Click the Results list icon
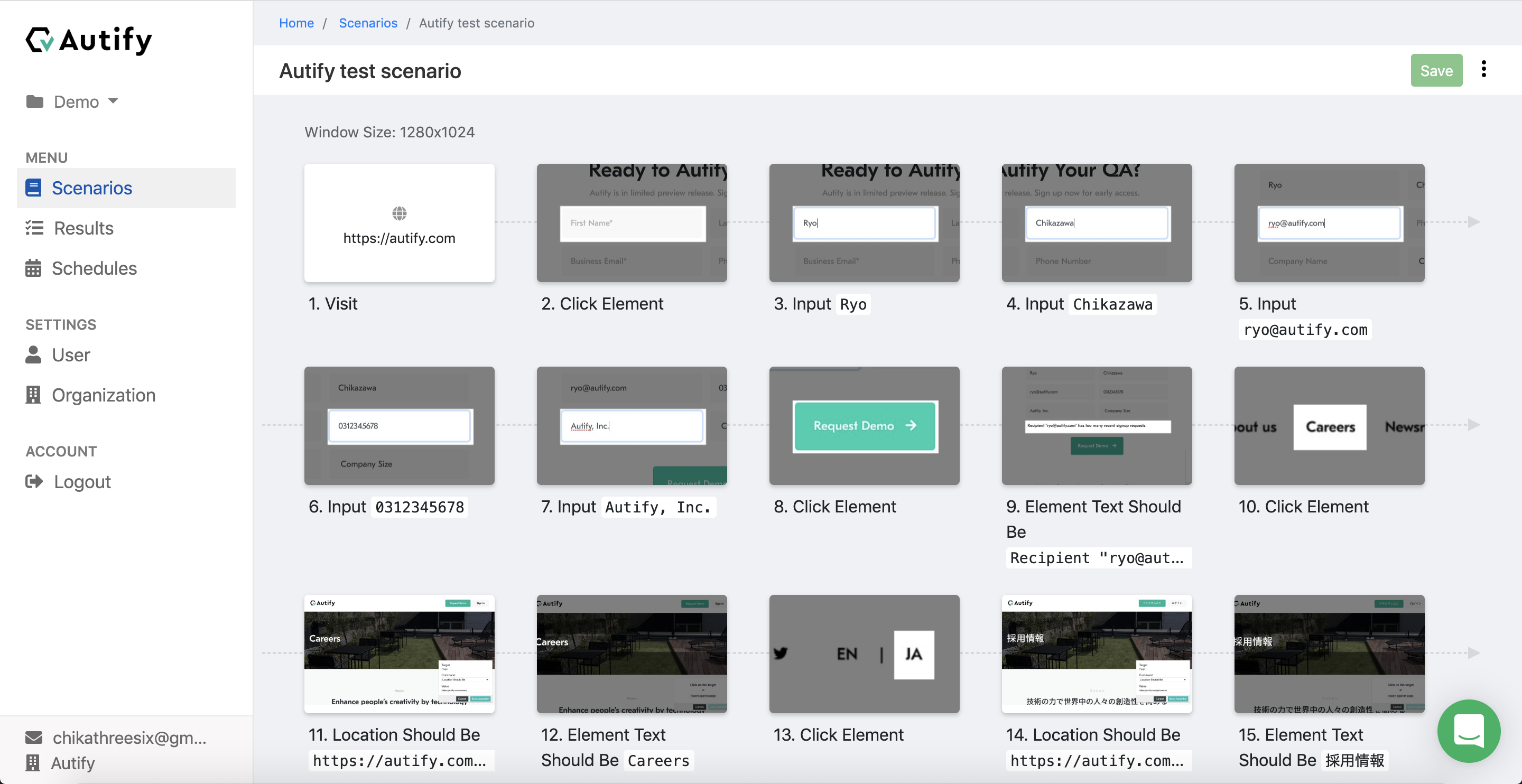The image size is (1522, 784). pyautogui.click(x=34, y=228)
